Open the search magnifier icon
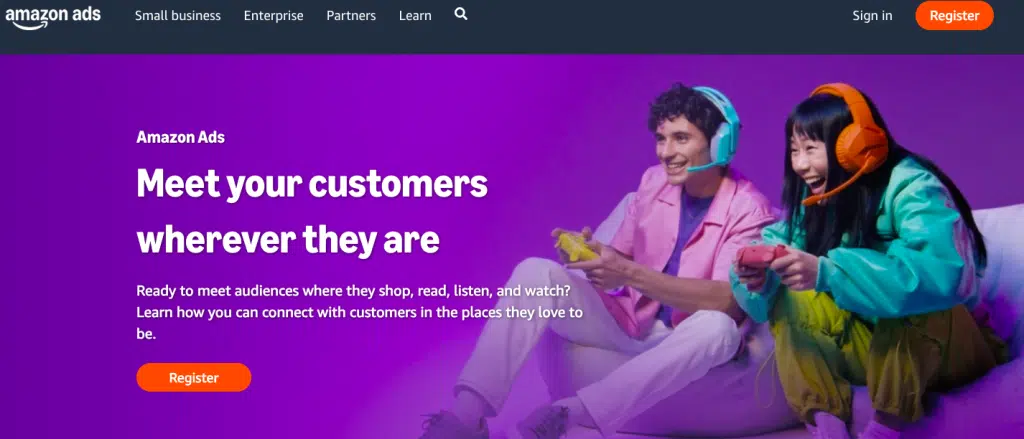 (460, 14)
